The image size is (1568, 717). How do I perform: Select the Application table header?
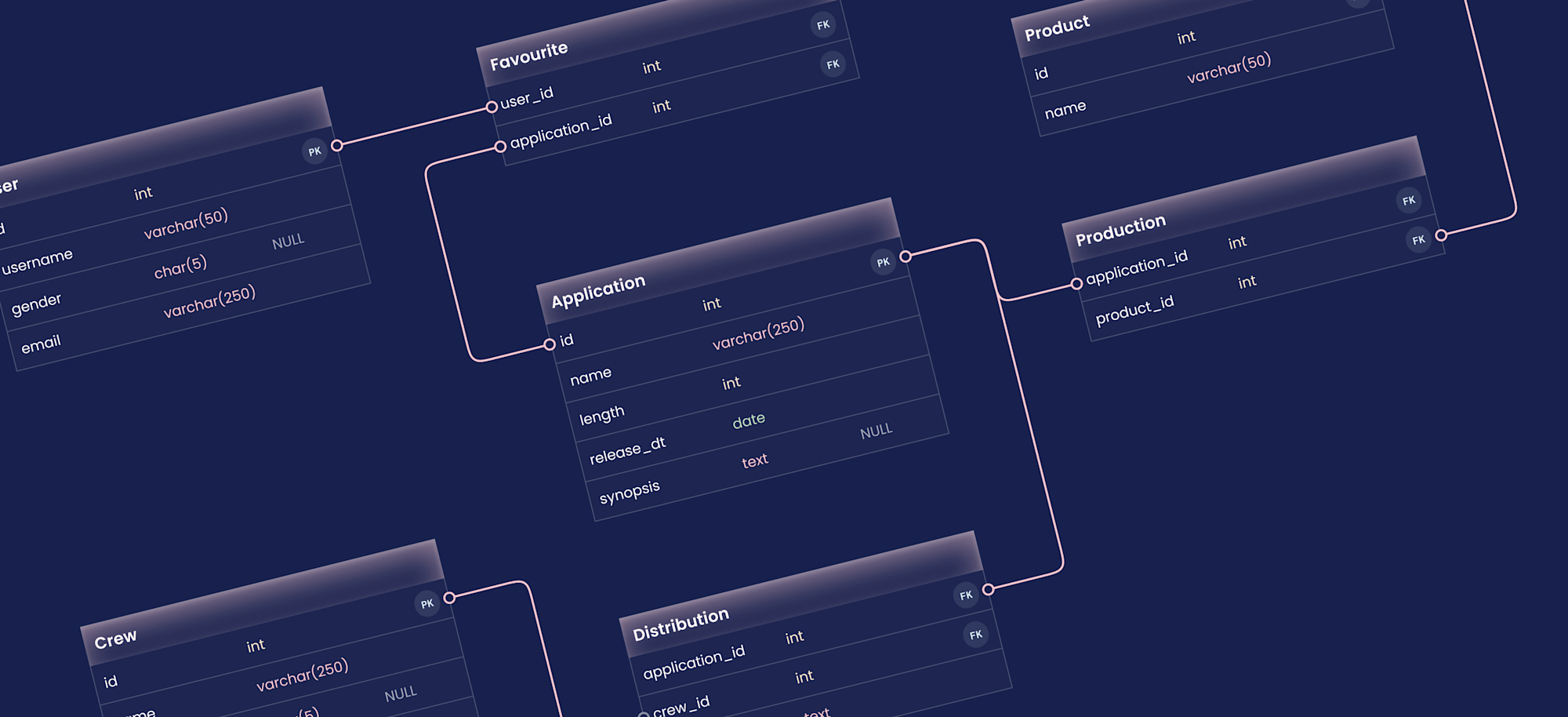coord(717,260)
